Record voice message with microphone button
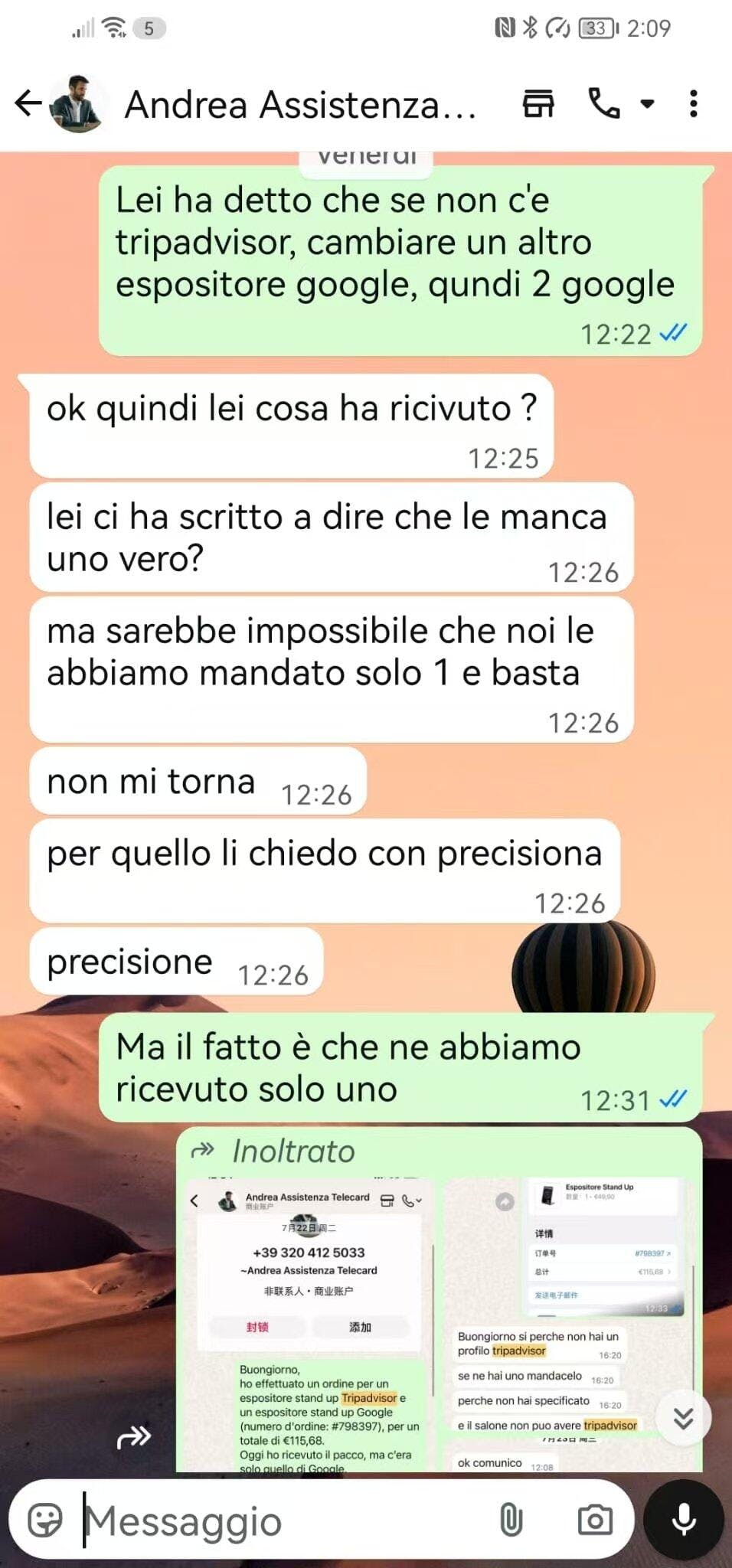This screenshot has height=1568, width=732. click(x=684, y=1519)
